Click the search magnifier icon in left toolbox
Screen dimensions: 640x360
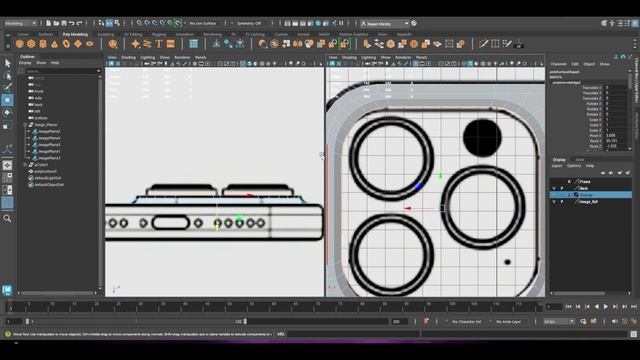click(7, 219)
